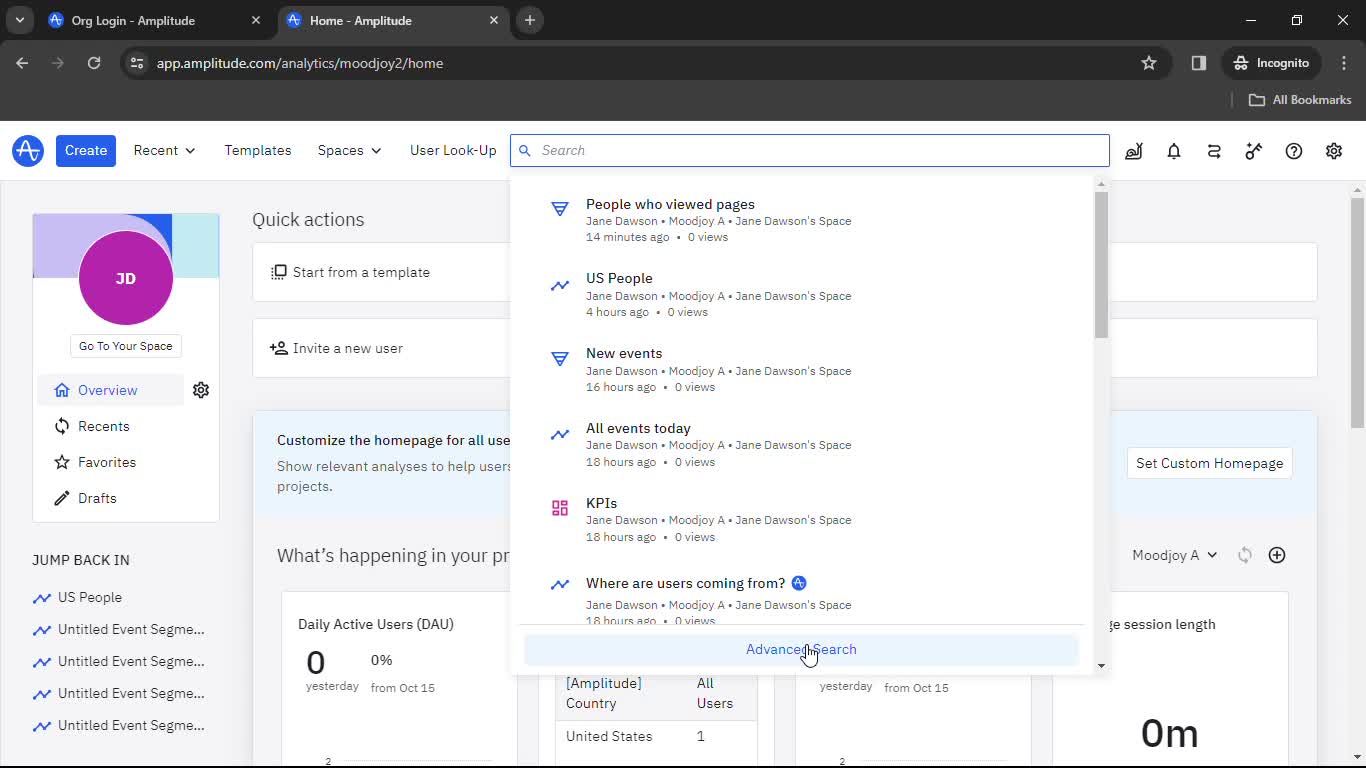
Task: Click the United States table cell
Action: coord(609,736)
